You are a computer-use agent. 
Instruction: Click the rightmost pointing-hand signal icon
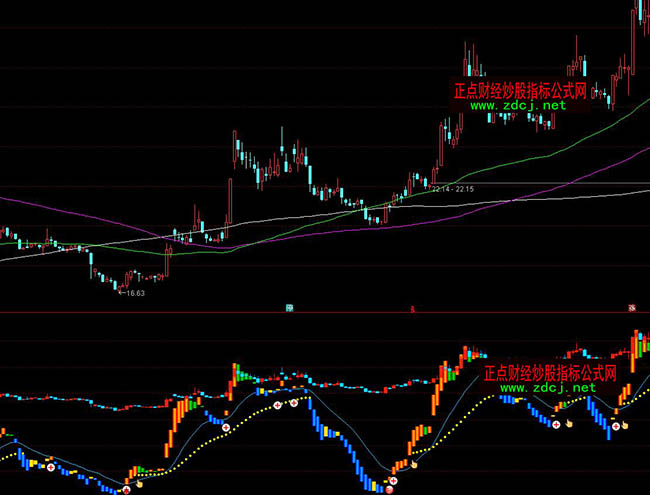pyautogui.click(x=627, y=425)
